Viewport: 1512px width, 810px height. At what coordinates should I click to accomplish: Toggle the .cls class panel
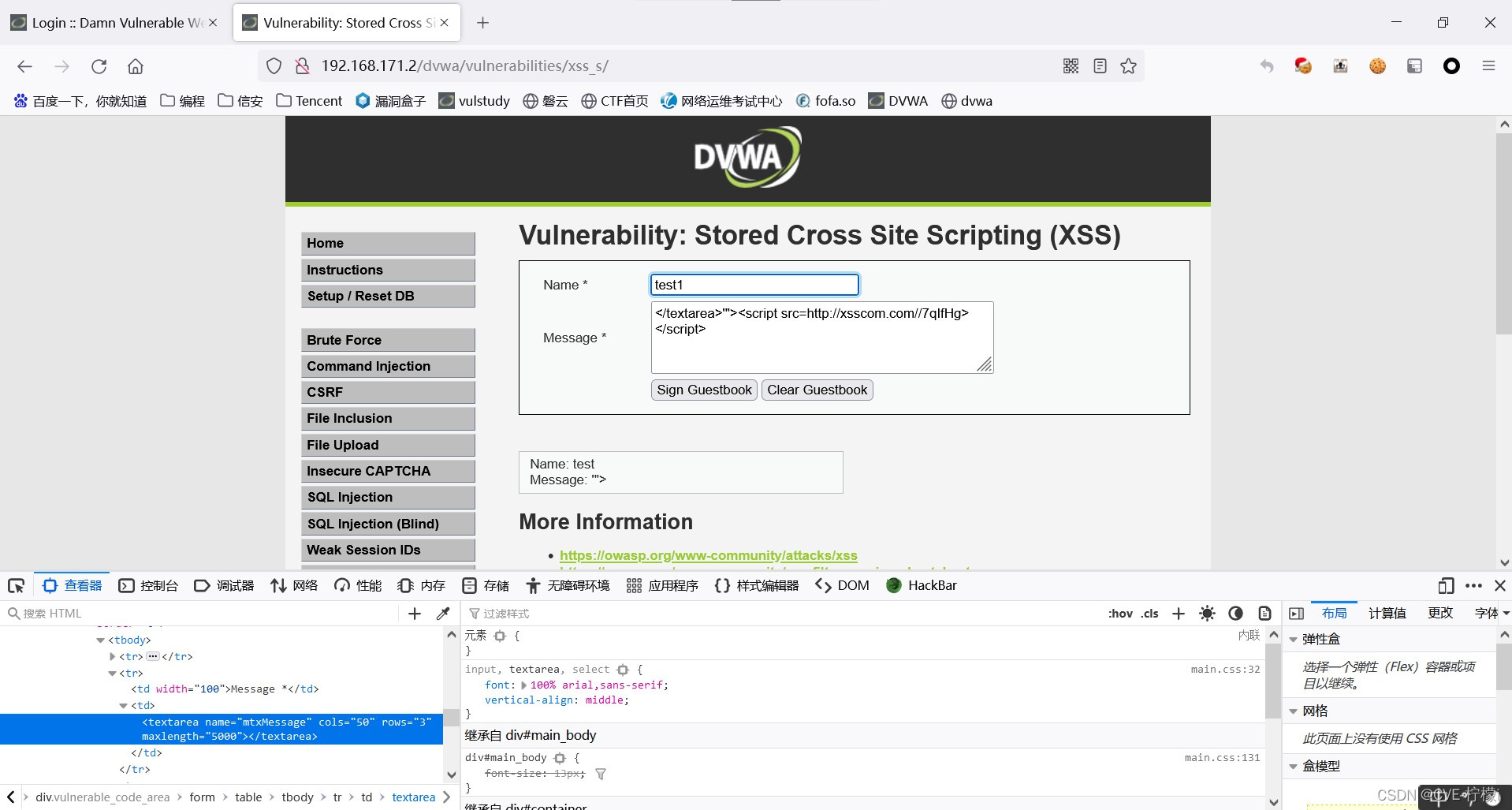(1150, 614)
